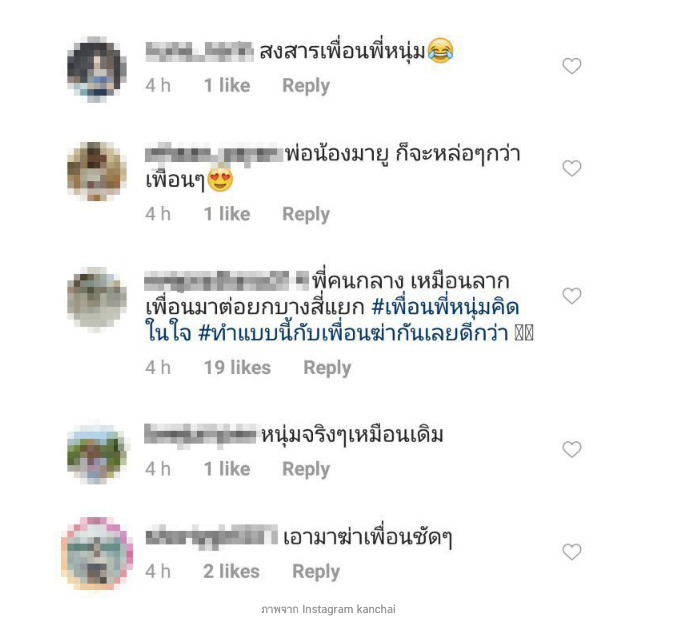
Task: Reply to the พ่อน้องมายู comment
Action: point(306,214)
